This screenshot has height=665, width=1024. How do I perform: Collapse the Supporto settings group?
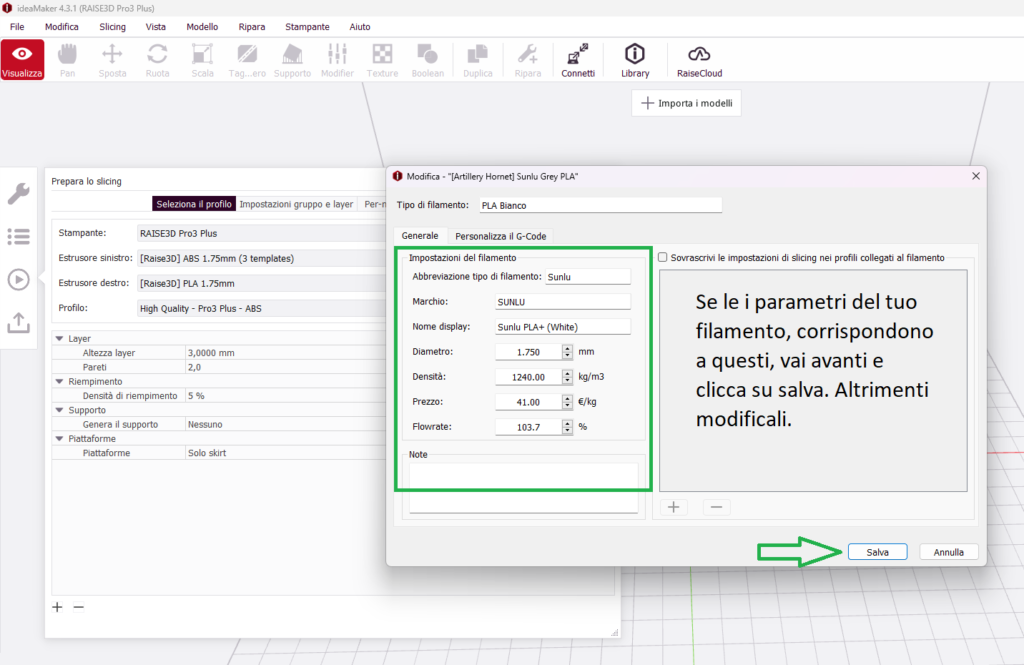pos(59,410)
